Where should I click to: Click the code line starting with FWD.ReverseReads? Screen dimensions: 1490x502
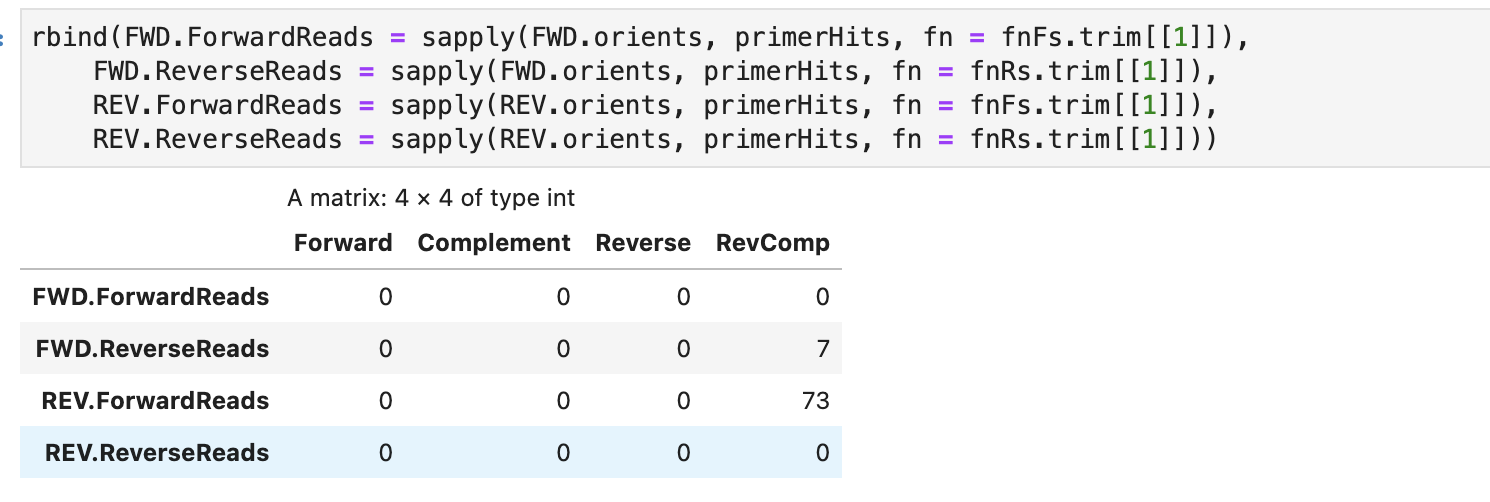click(x=656, y=72)
